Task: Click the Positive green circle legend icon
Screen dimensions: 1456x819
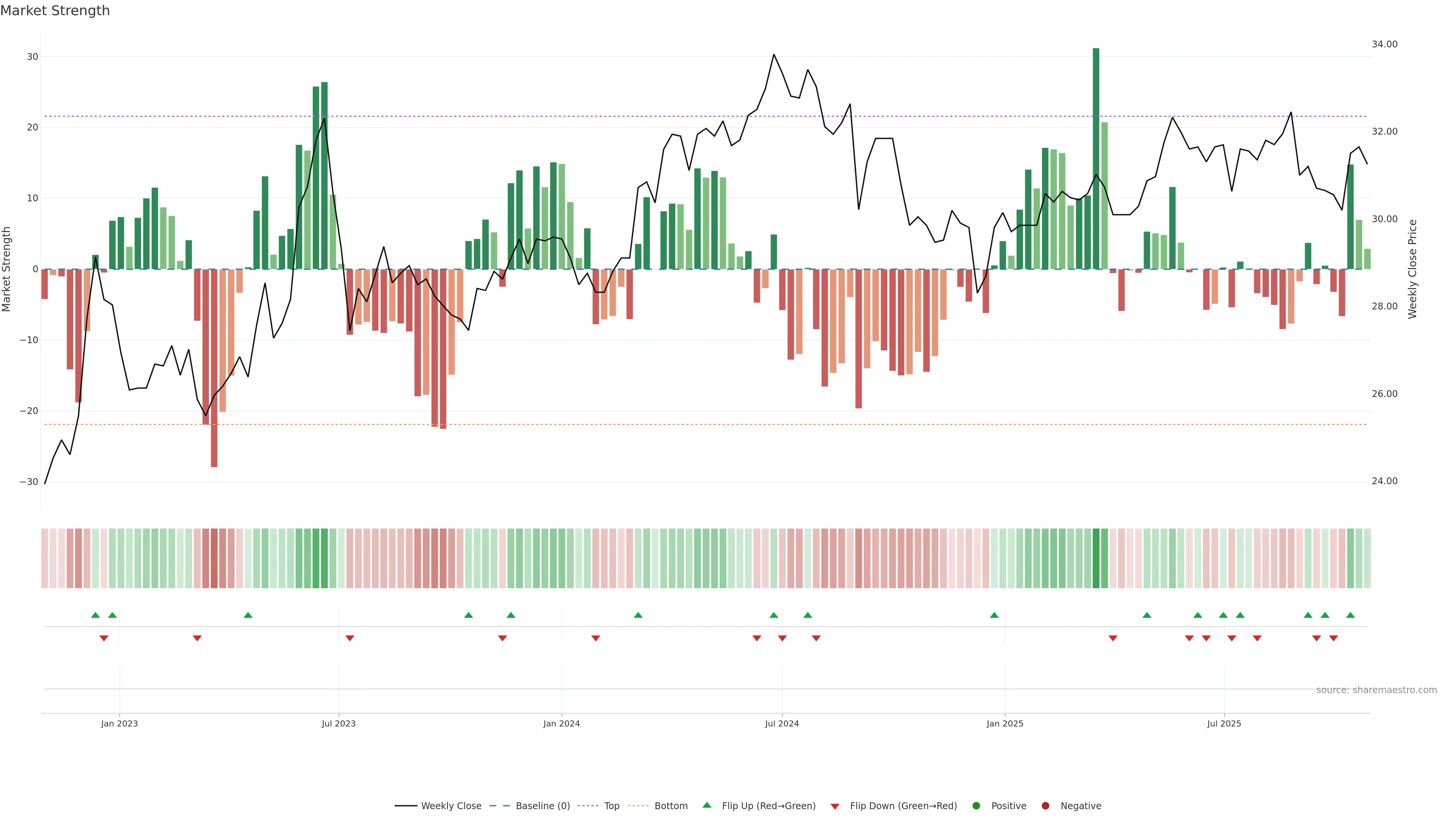Action: pos(976,806)
